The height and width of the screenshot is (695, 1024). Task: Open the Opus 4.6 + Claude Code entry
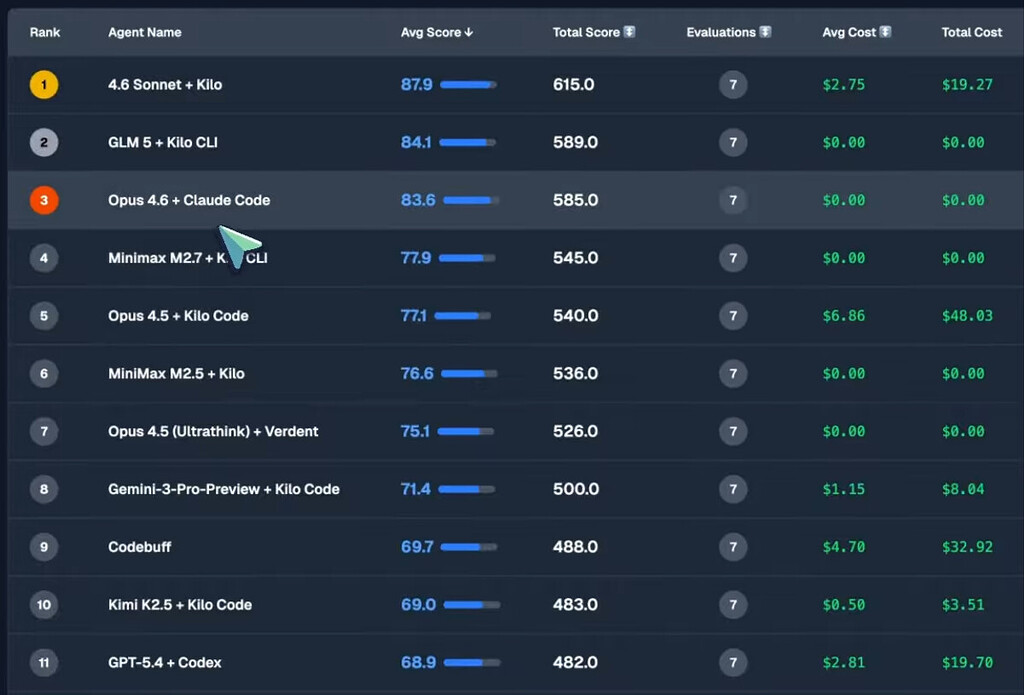[x=189, y=200]
